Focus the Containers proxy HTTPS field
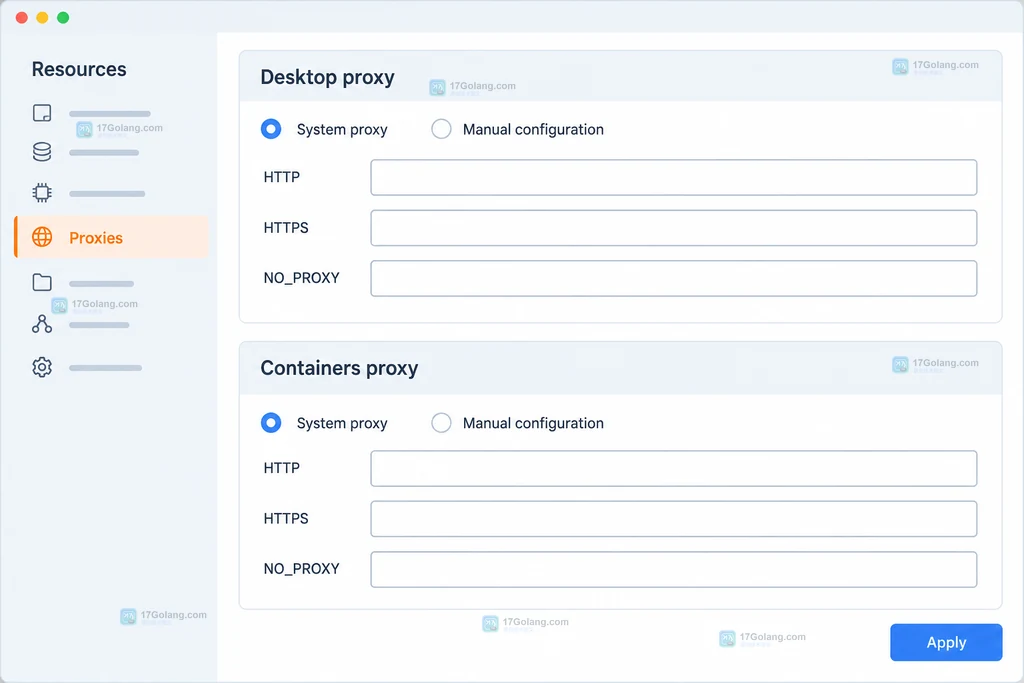The image size is (1024, 683). click(674, 519)
